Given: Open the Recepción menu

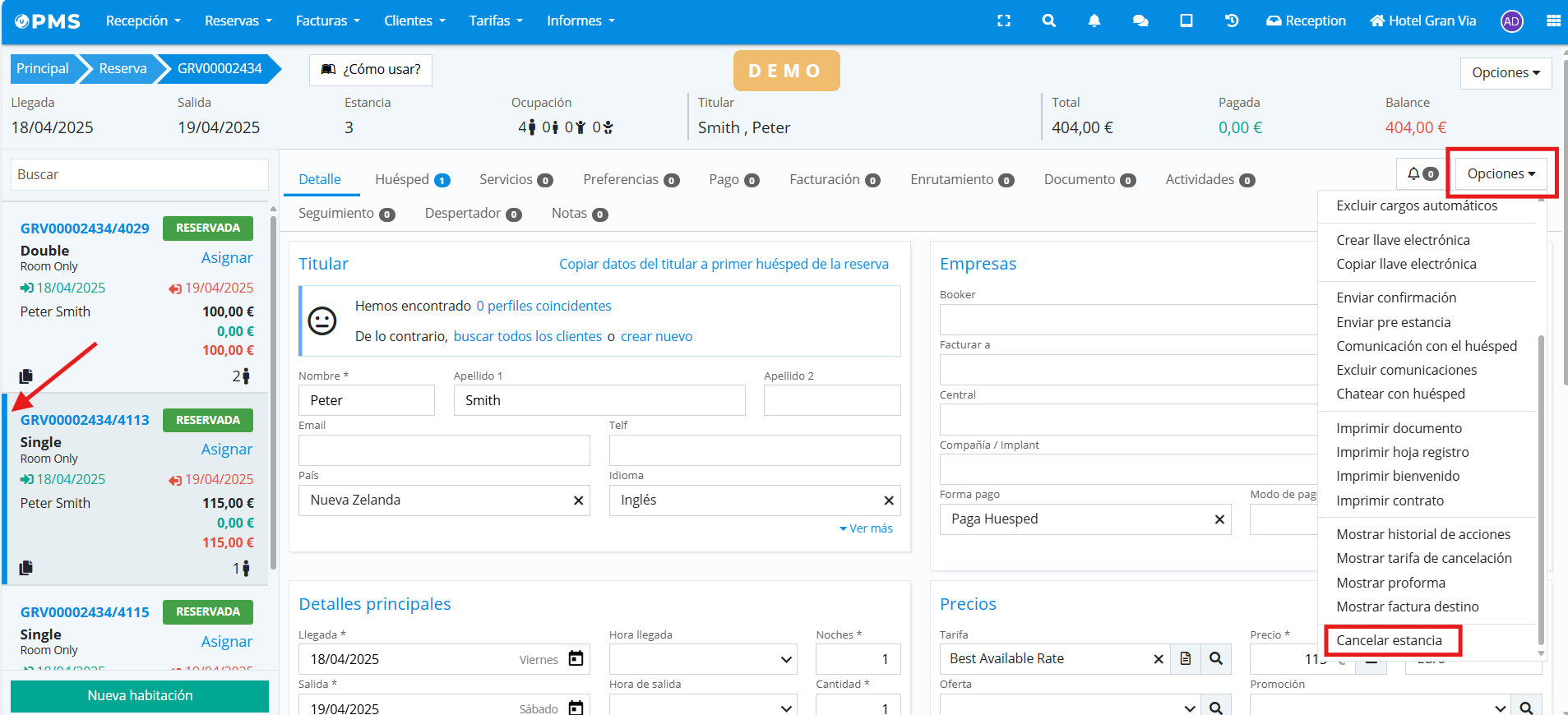Looking at the screenshot, I should point(142,21).
